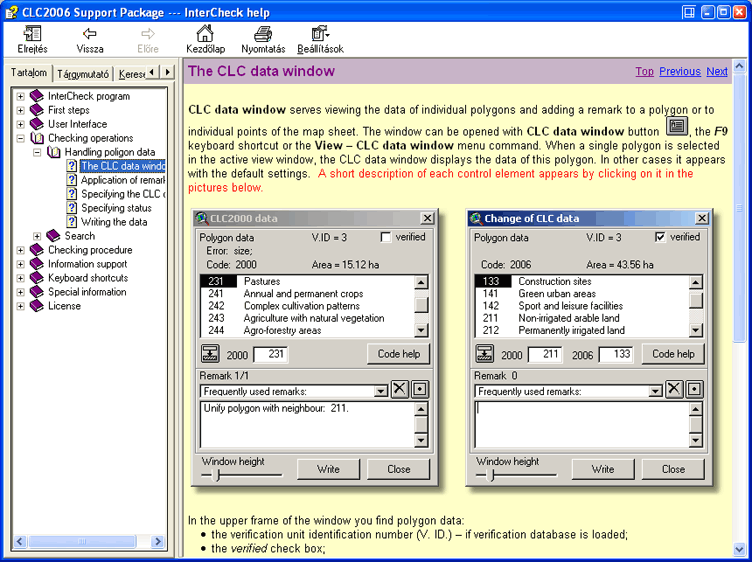
Task: Open the Kezdőlap home icon
Action: tap(204, 35)
